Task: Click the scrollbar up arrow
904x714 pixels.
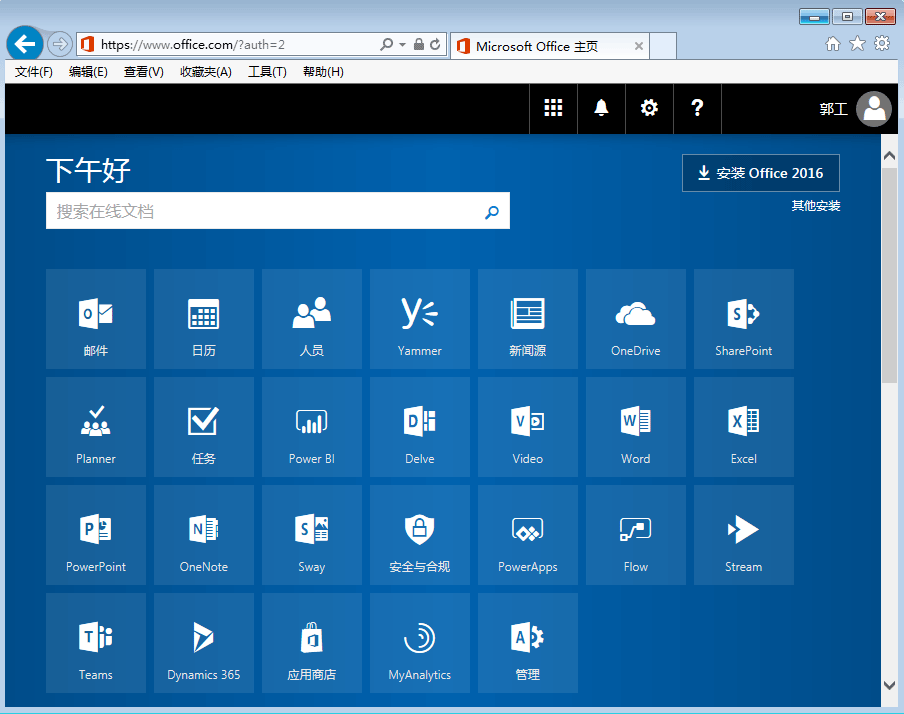Action: (x=889, y=156)
